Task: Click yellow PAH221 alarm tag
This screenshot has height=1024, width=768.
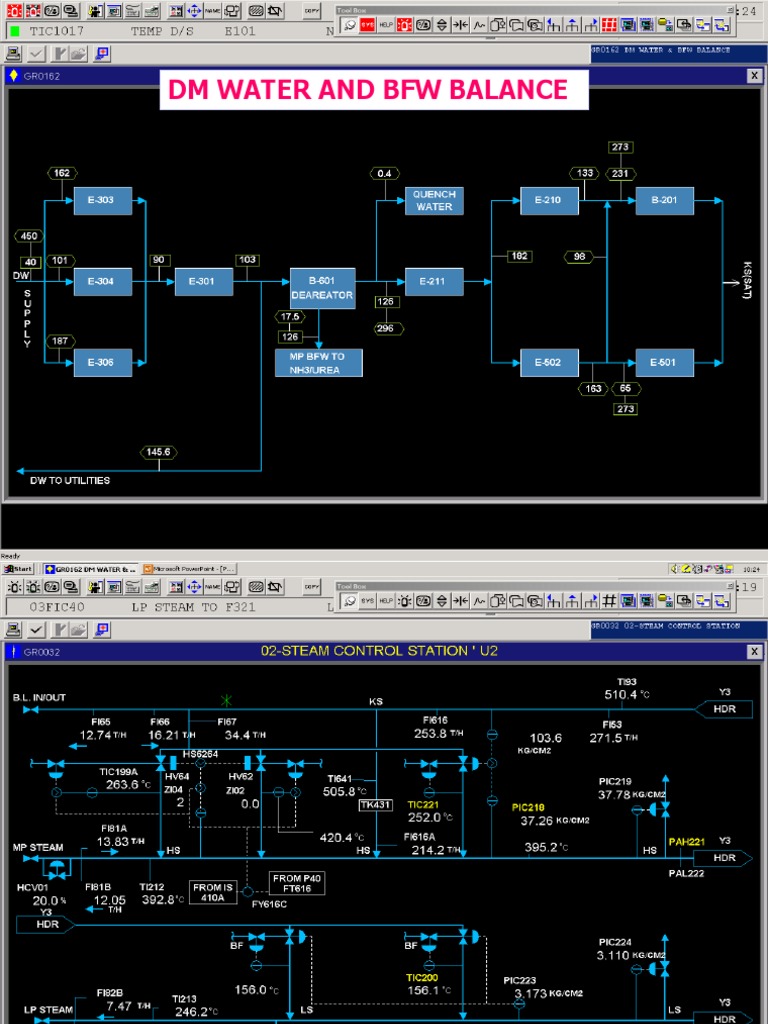Action: pyautogui.click(x=686, y=842)
